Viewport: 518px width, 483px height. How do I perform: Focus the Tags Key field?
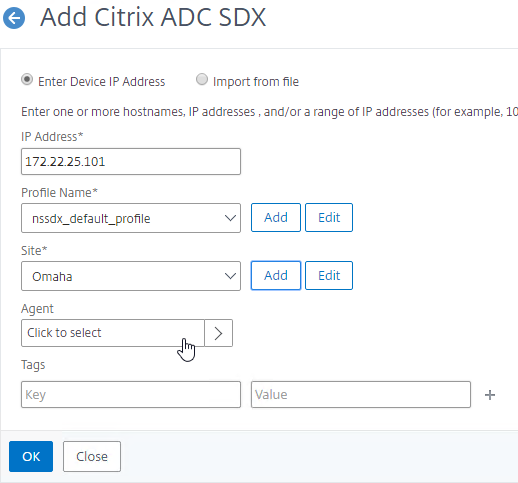131,395
